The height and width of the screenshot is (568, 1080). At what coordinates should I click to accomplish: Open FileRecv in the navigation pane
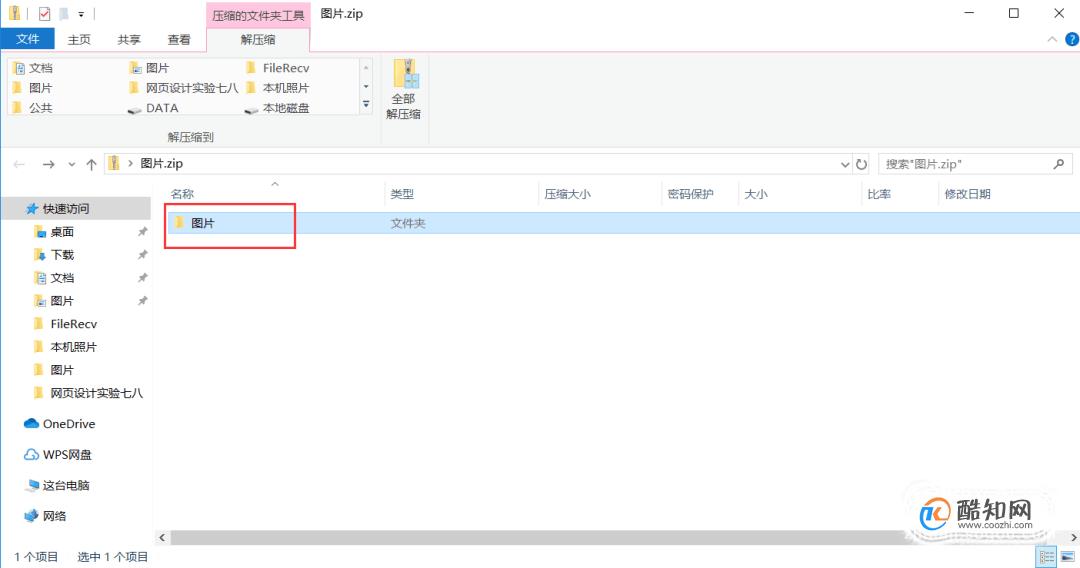tap(73, 324)
